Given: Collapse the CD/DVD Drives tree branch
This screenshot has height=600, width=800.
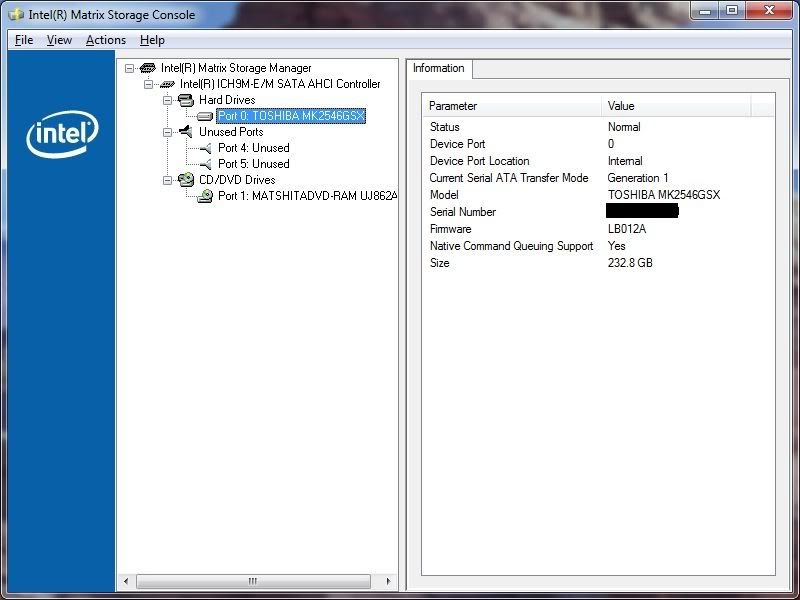Looking at the screenshot, I should [x=167, y=180].
